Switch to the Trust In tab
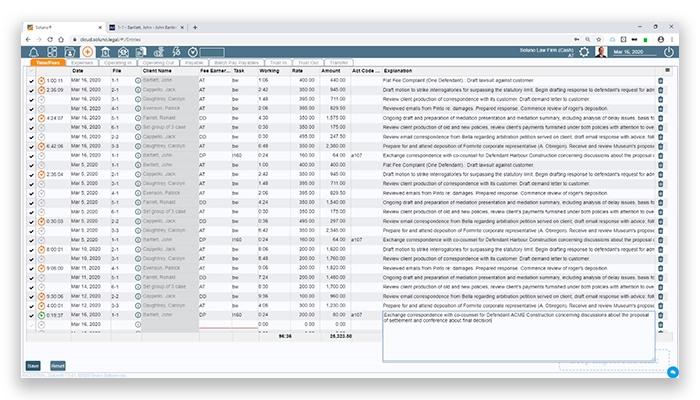The height and width of the screenshot is (400, 700). (x=279, y=63)
